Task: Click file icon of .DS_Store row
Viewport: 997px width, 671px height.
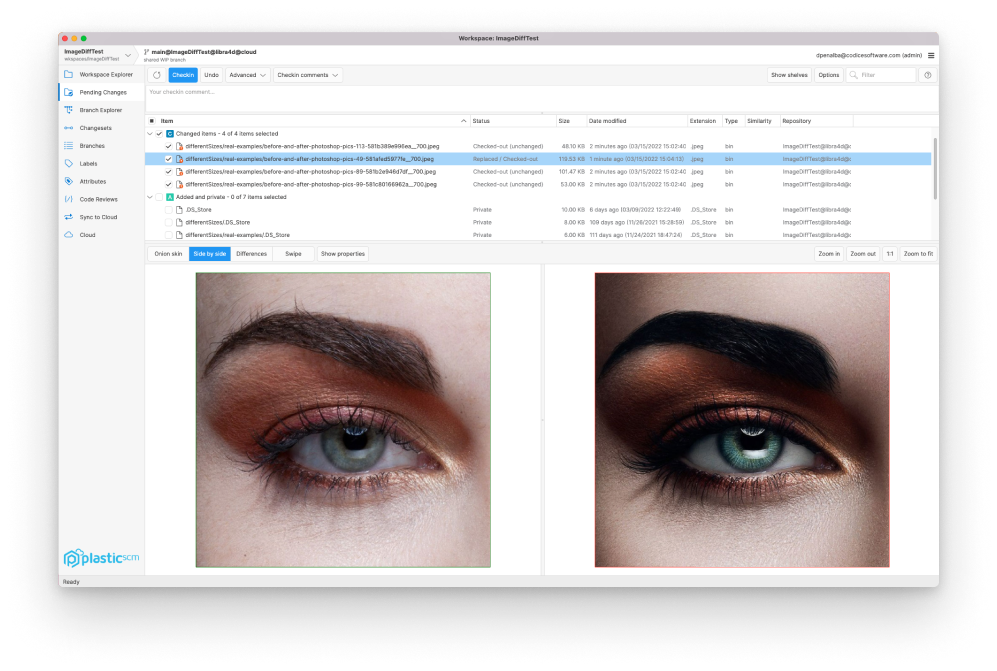Action: [179, 210]
